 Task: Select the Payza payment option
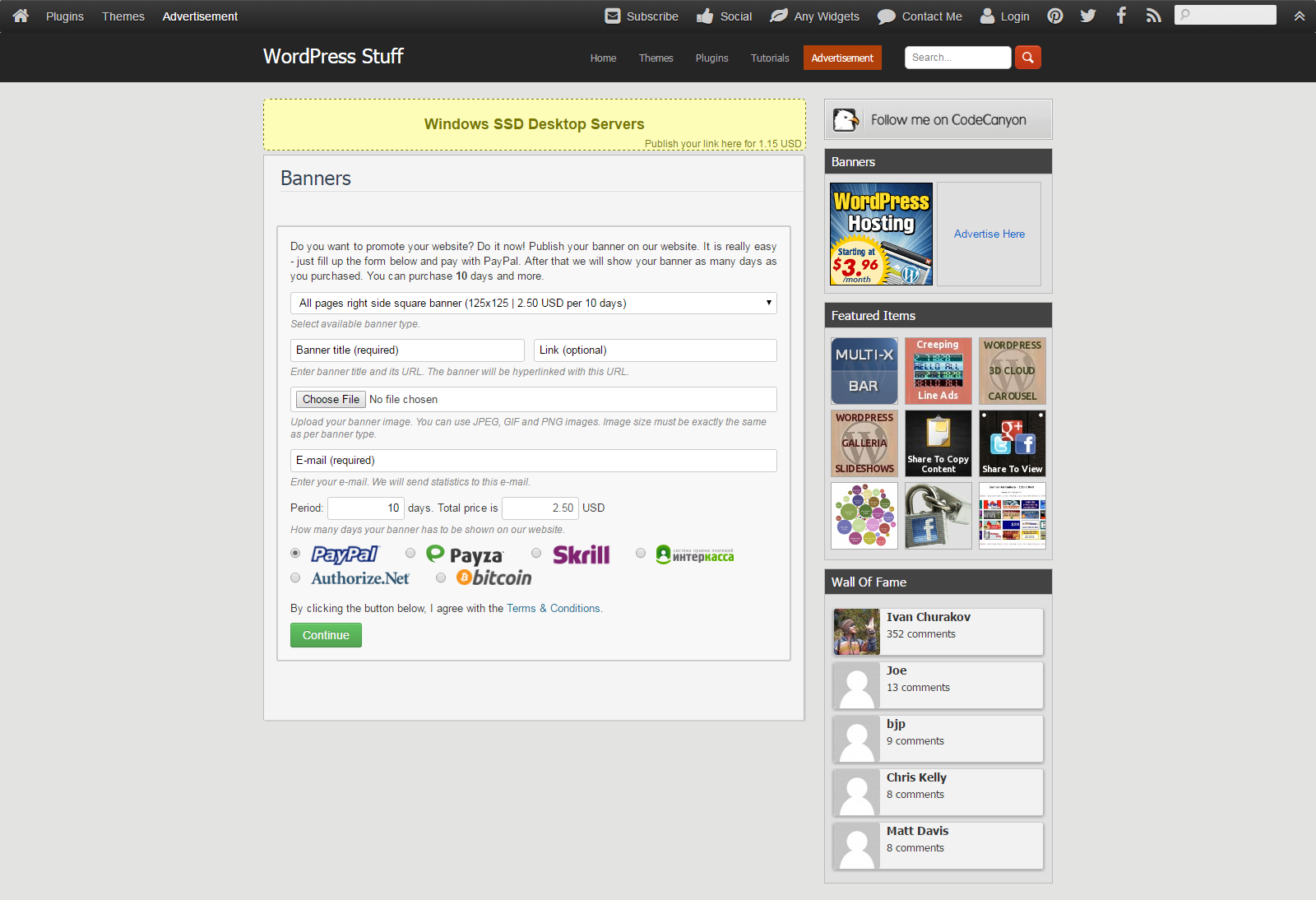pos(410,554)
